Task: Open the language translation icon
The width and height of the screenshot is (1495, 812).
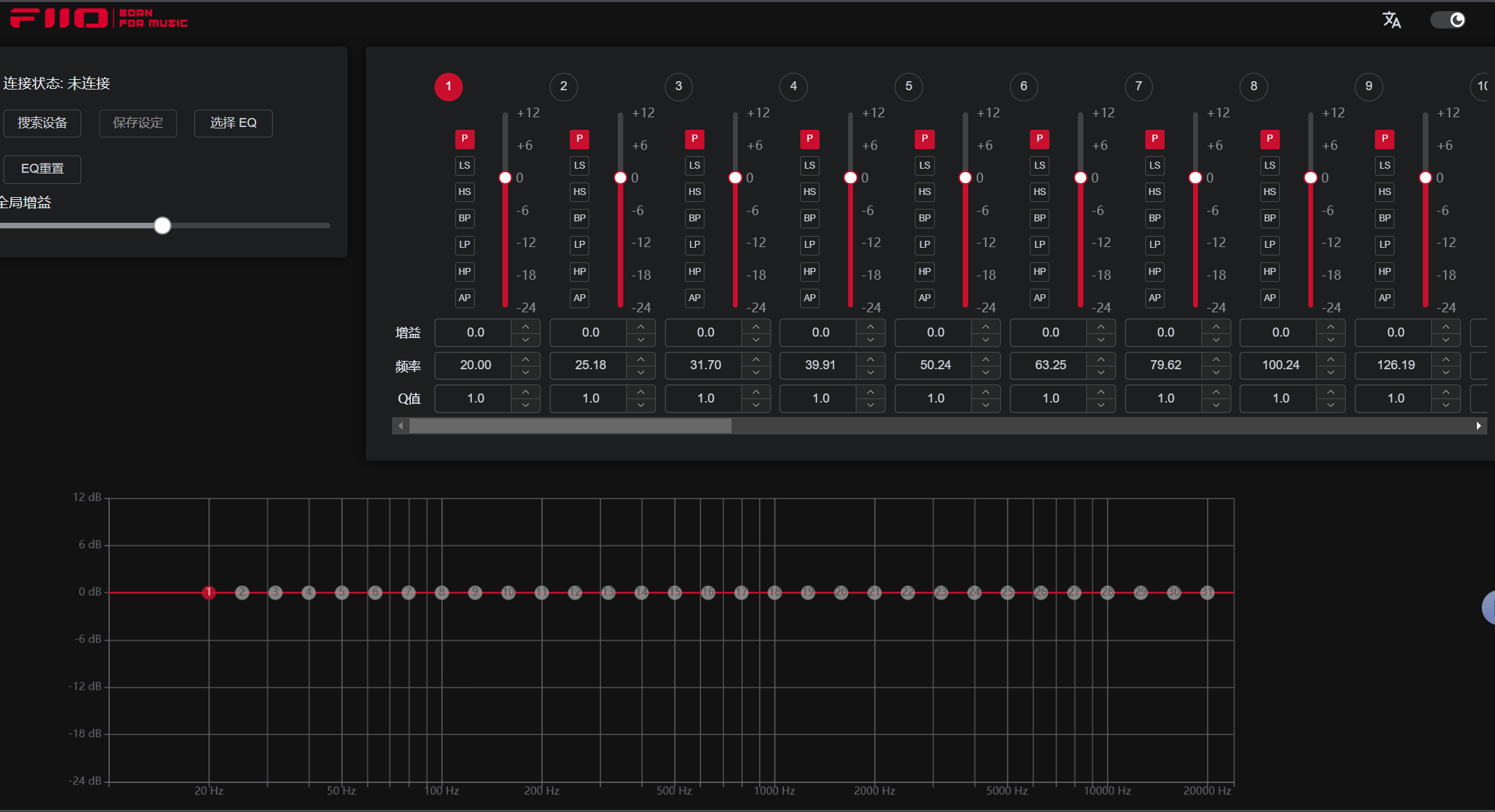Action: tap(1392, 19)
